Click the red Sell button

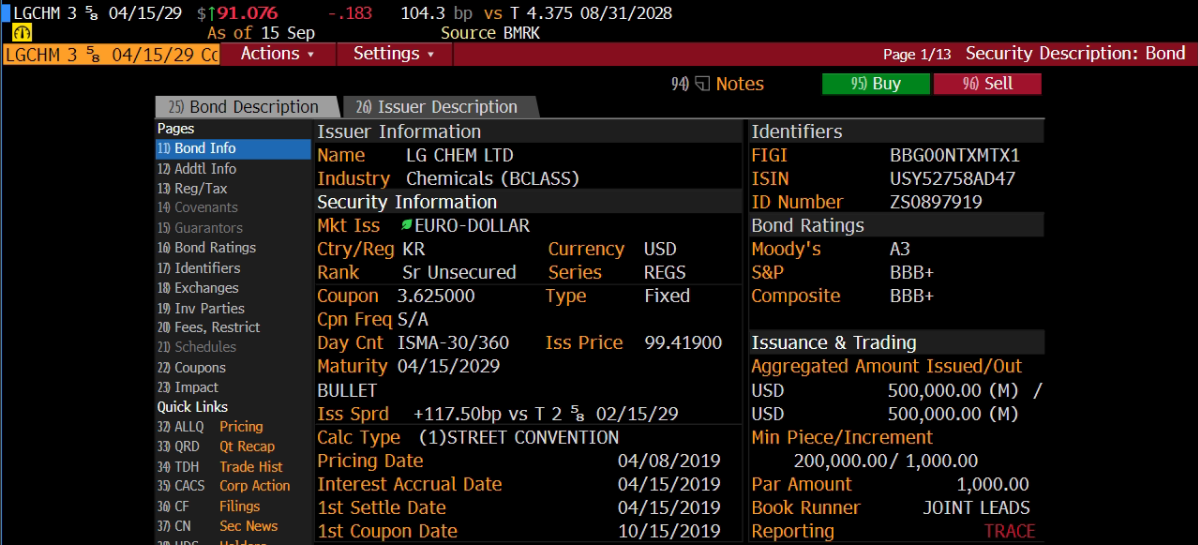tap(987, 84)
